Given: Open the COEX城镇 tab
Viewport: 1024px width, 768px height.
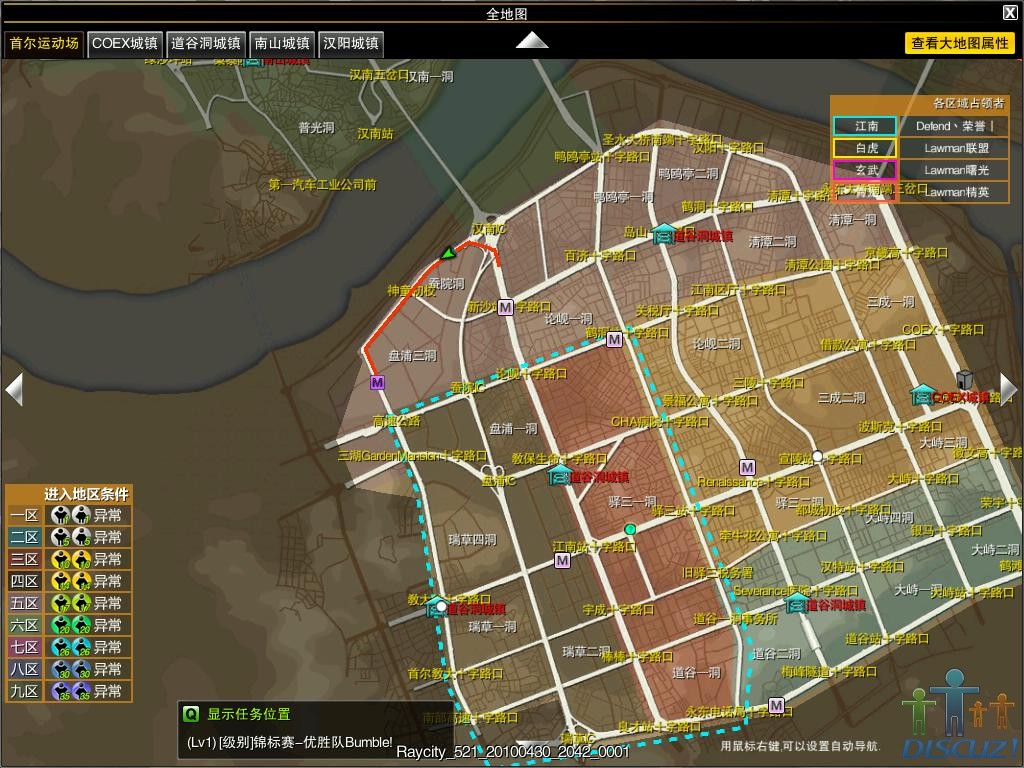Looking at the screenshot, I should tap(125, 44).
